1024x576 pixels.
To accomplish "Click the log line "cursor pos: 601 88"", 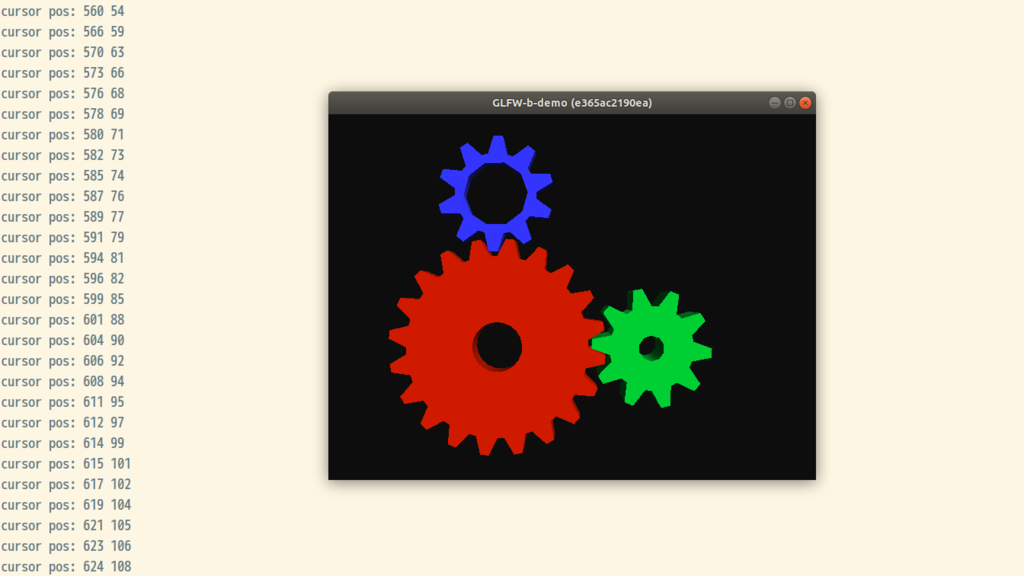I will tap(63, 320).
